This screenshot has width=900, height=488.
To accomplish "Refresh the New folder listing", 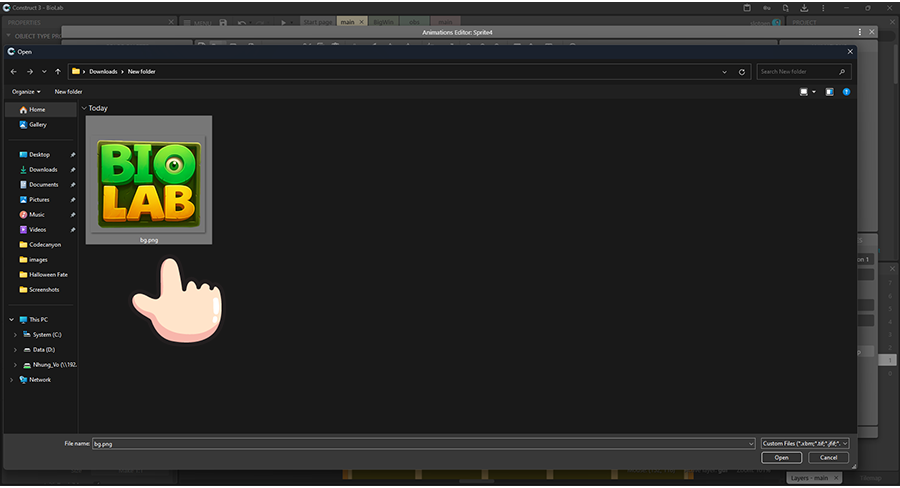I will [741, 72].
